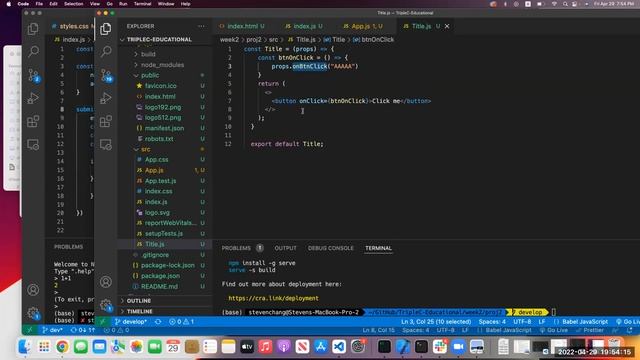Switch to the OUTPUT panel tab
640x360 pixels.
coord(285,248)
